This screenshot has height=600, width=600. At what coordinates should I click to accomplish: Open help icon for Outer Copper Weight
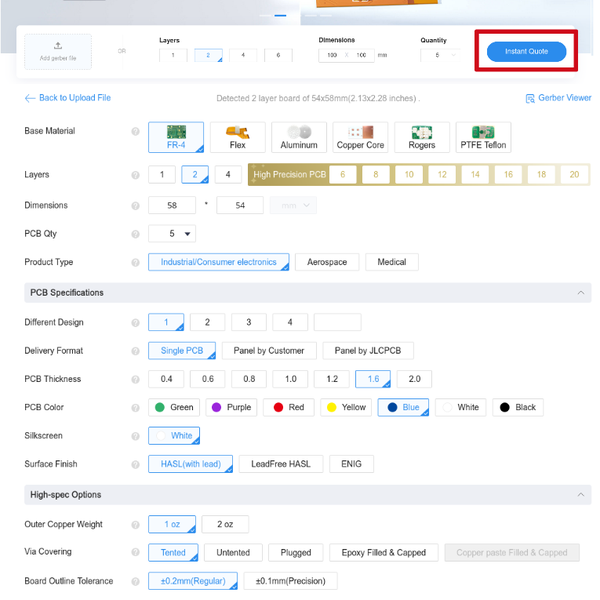click(135, 525)
